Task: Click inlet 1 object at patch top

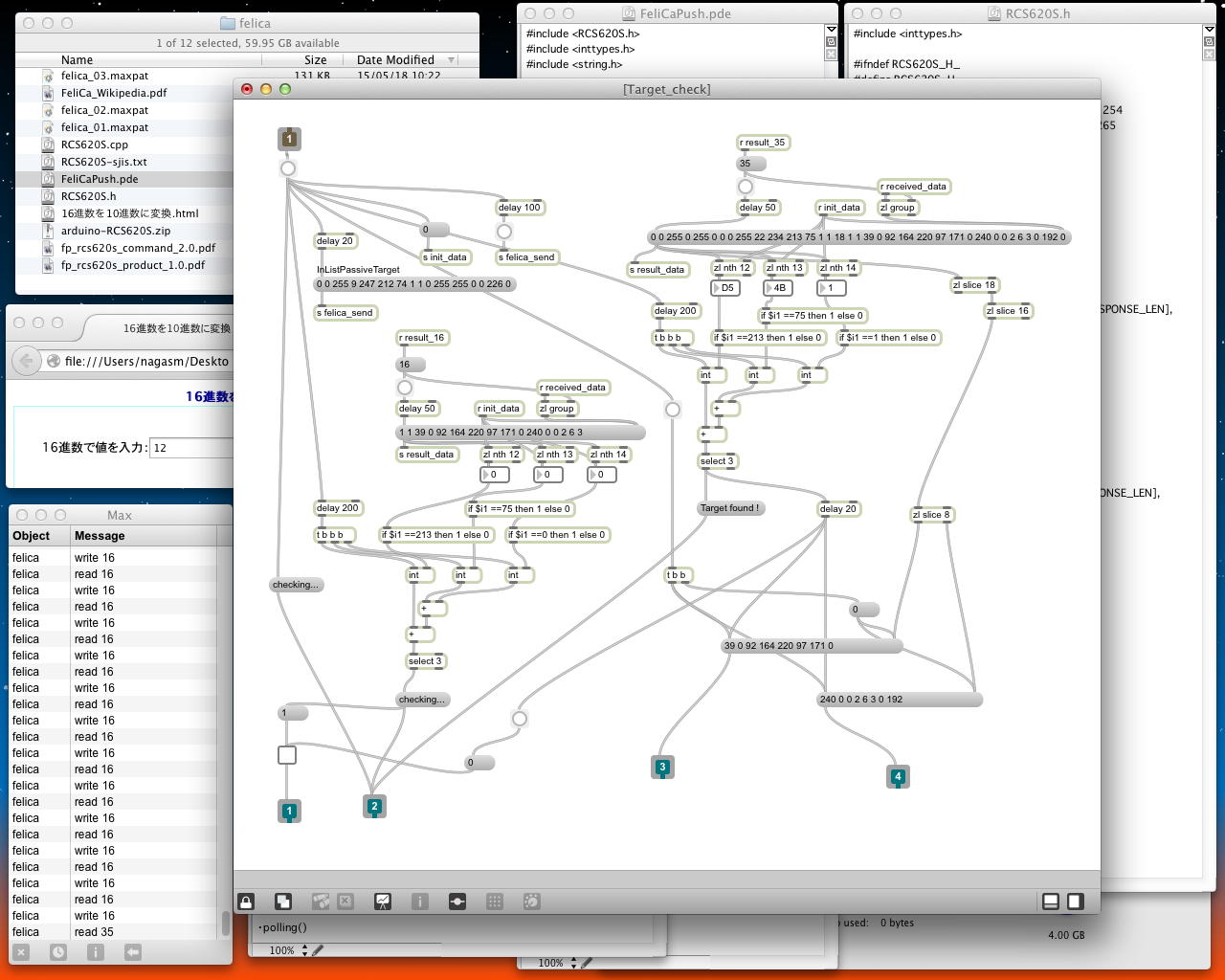Action: coord(289,139)
